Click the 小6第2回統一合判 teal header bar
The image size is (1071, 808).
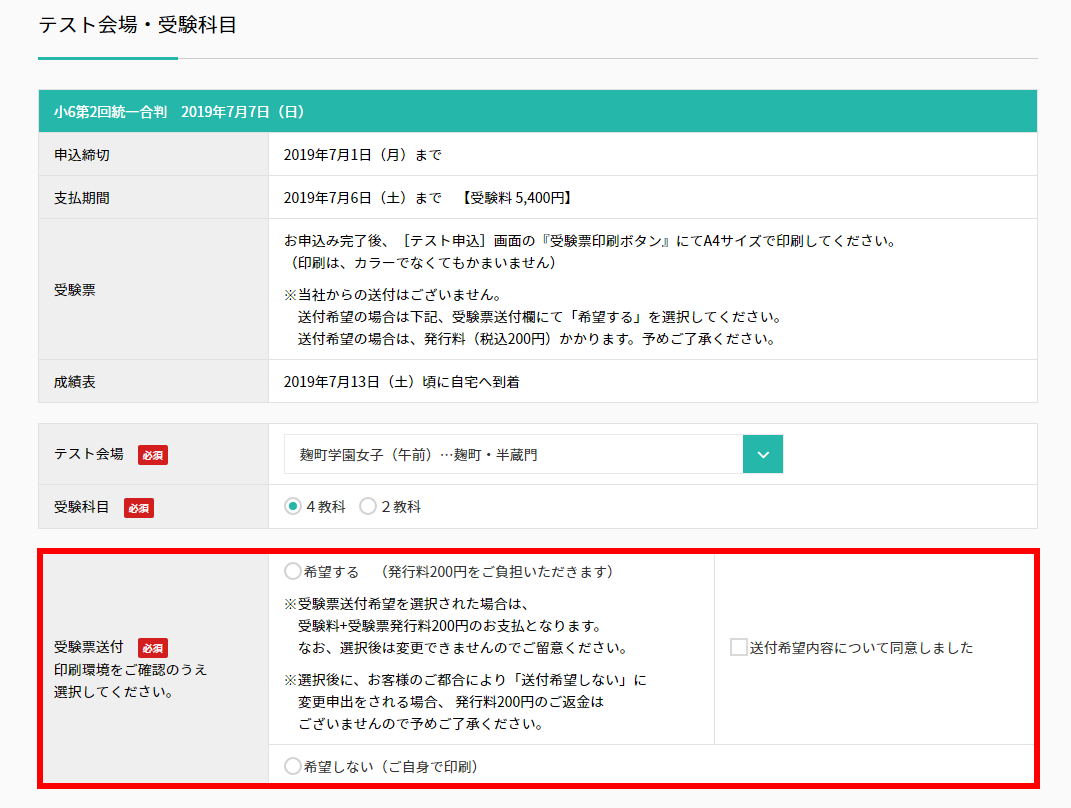tap(537, 111)
